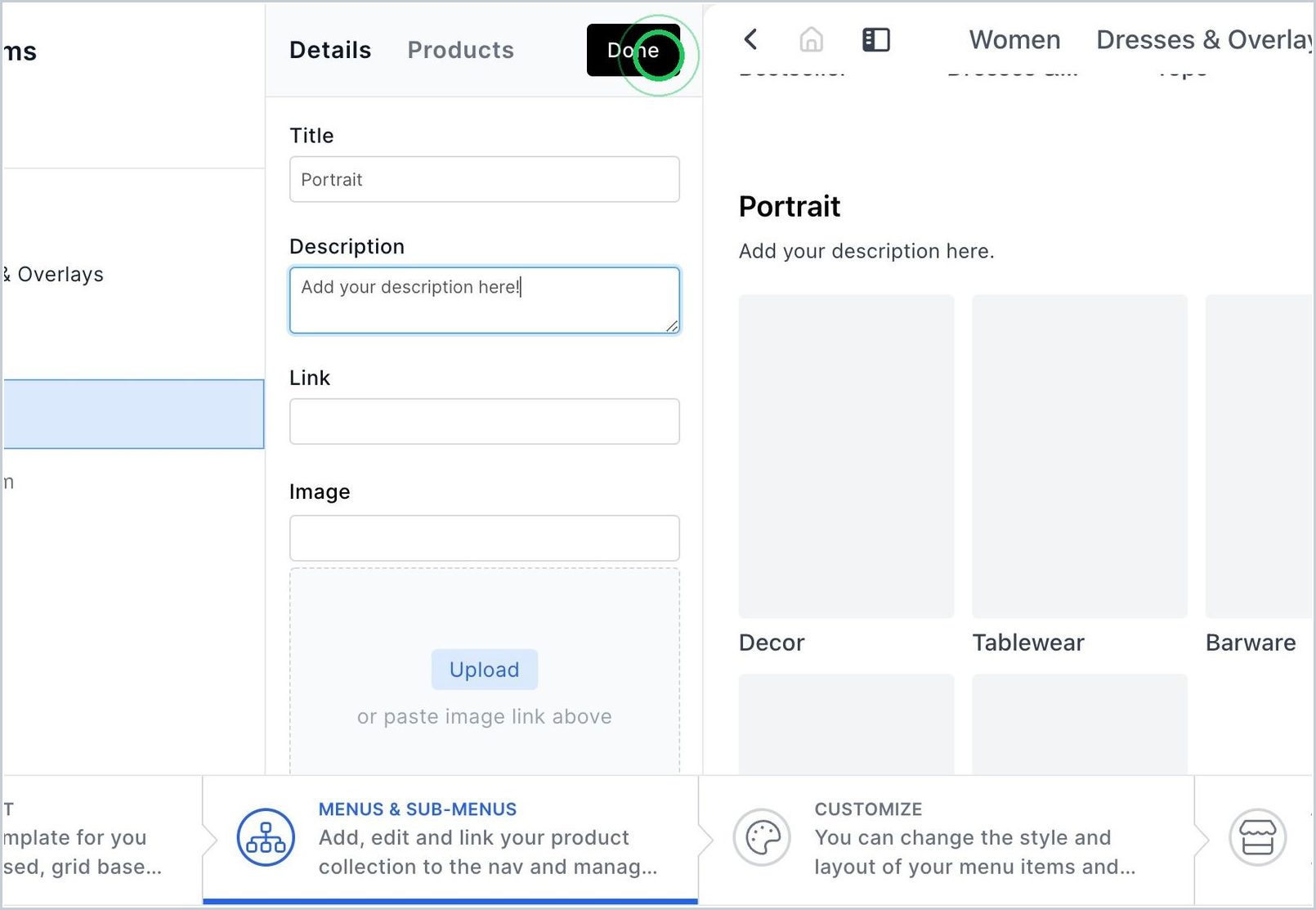Click the image upload drop zone text

[x=485, y=716]
